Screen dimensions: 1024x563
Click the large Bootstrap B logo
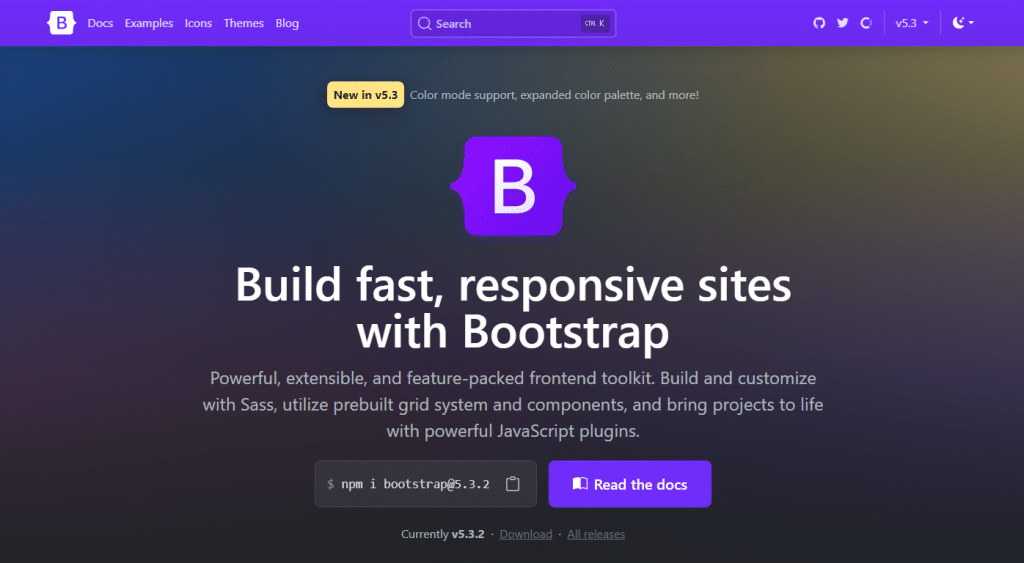click(x=513, y=186)
